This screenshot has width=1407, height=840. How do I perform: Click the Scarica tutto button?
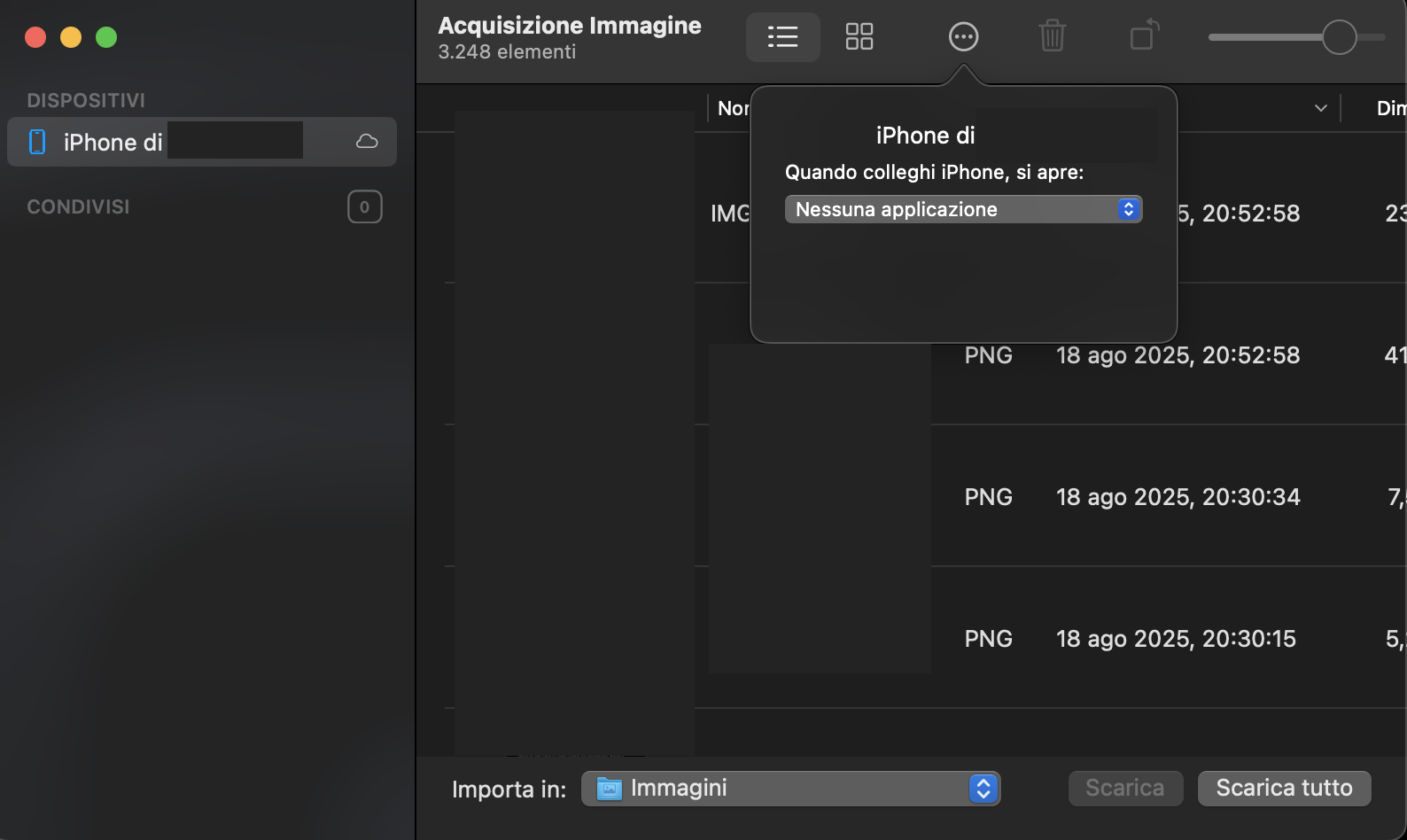(1284, 789)
